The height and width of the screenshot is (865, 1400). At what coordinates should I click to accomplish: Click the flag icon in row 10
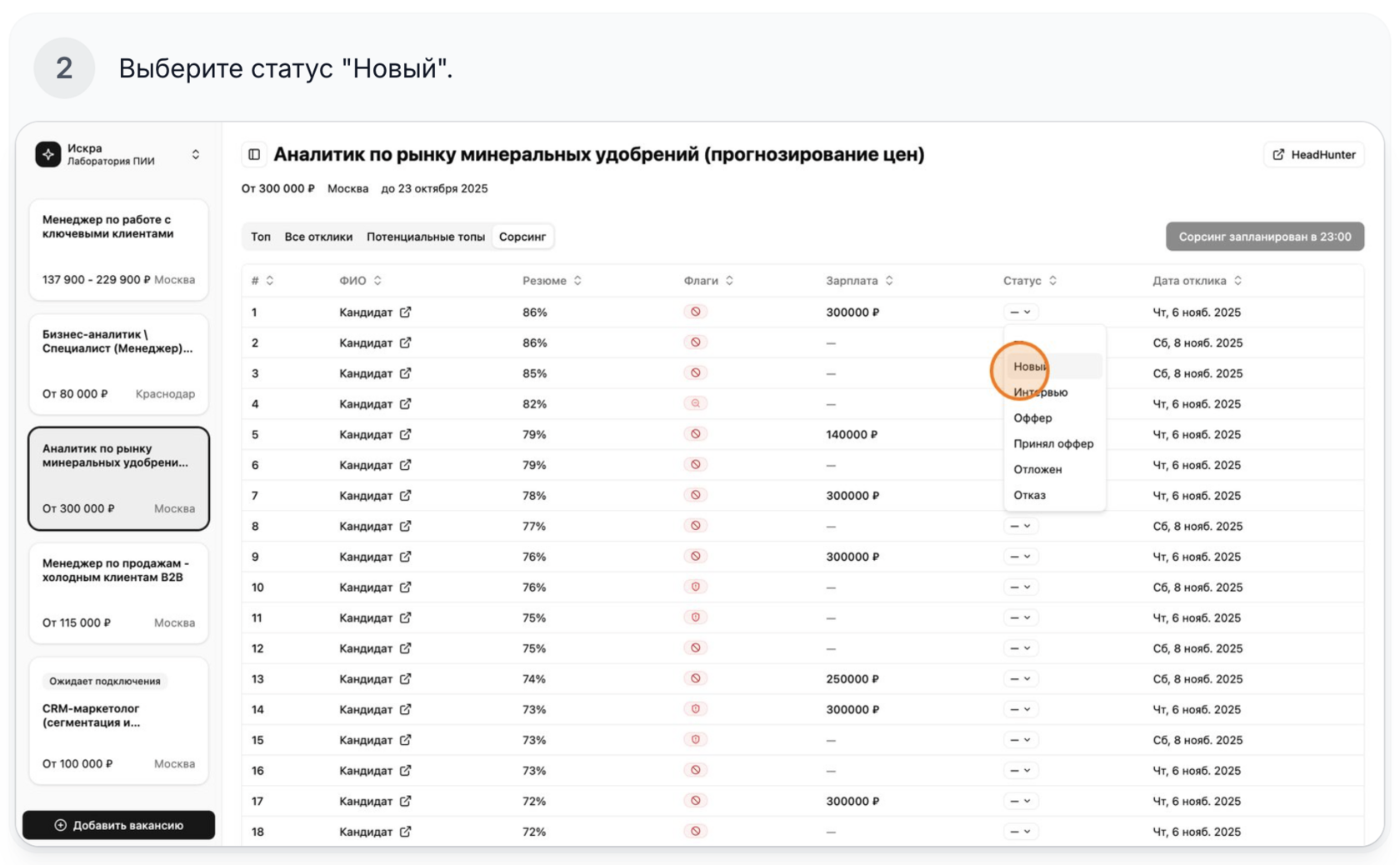click(695, 587)
